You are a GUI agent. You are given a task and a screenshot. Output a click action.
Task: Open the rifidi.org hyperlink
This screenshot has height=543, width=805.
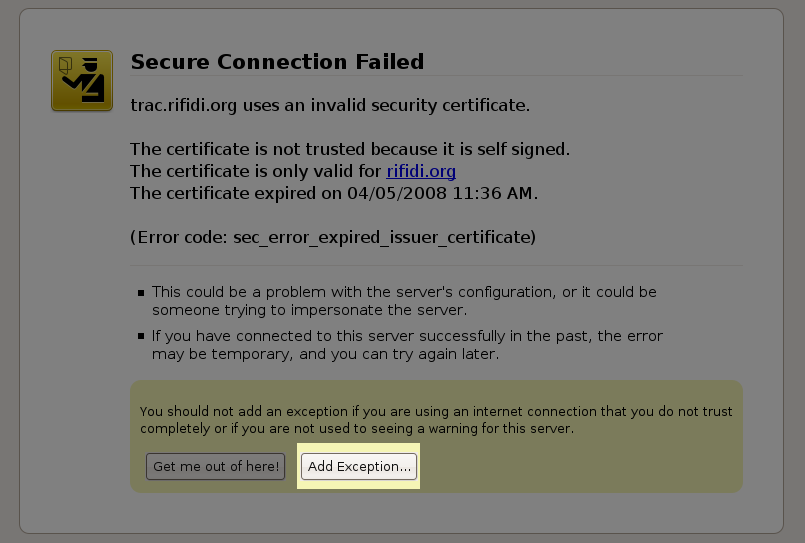421,171
